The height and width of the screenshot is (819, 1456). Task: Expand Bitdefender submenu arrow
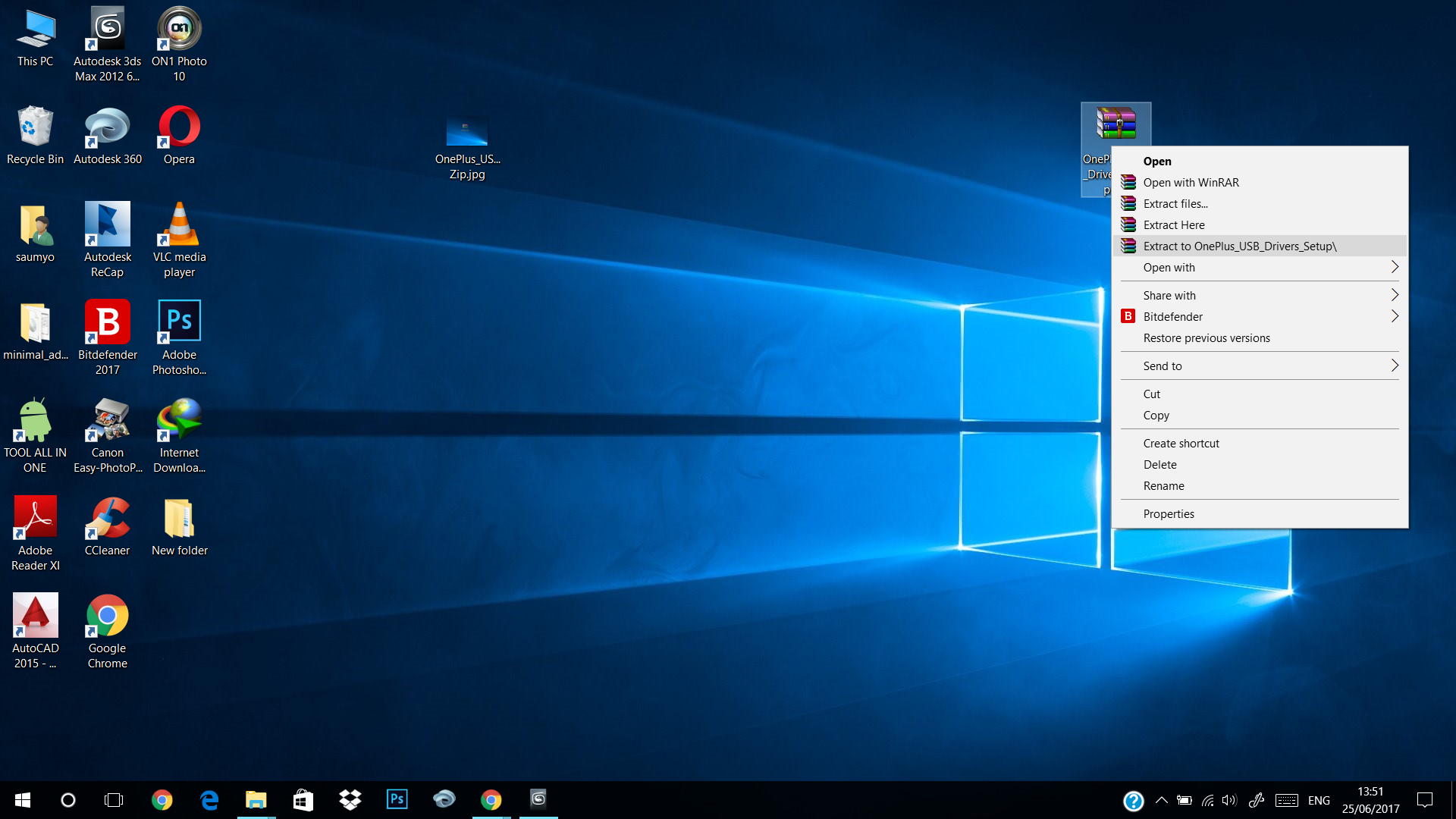[1394, 316]
